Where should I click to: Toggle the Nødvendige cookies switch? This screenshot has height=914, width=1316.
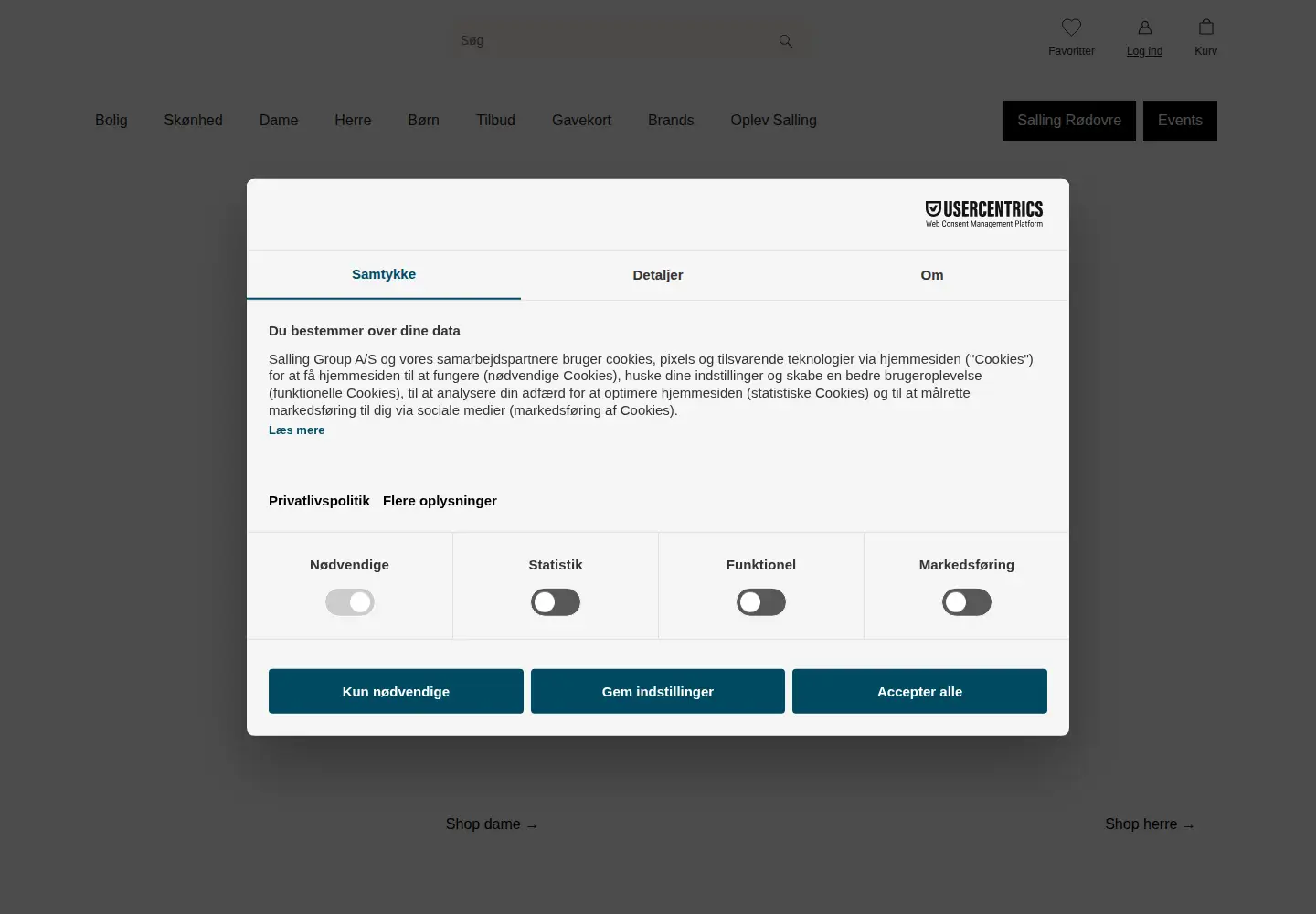click(x=350, y=602)
